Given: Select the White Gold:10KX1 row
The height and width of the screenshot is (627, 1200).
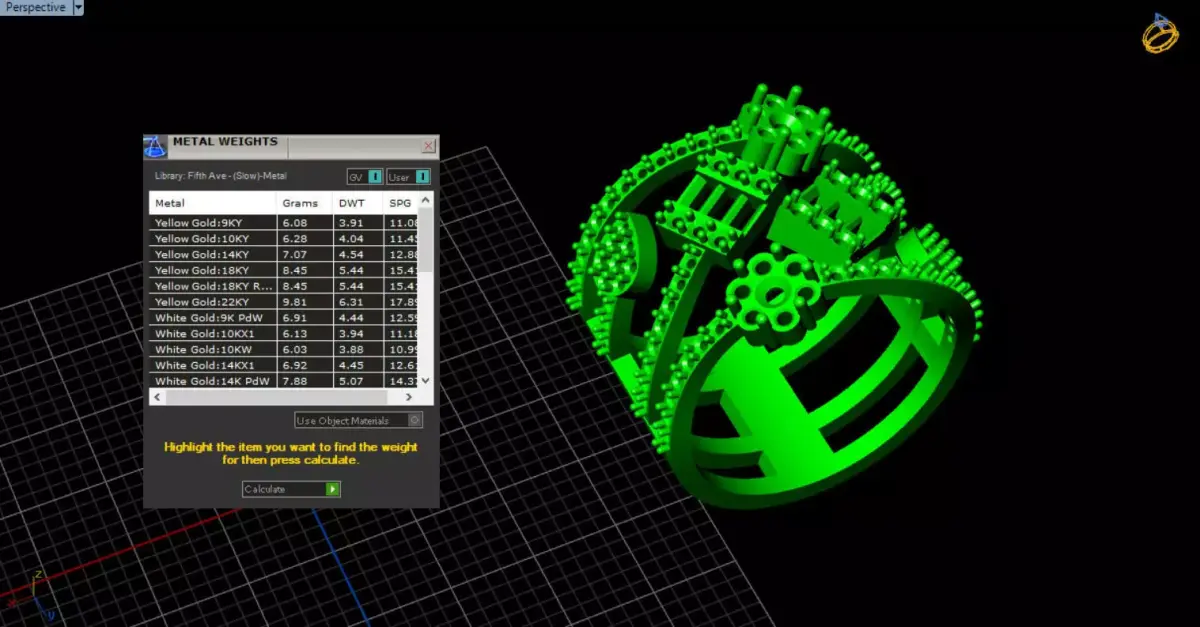Looking at the screenshot, I should coord(283,334).
